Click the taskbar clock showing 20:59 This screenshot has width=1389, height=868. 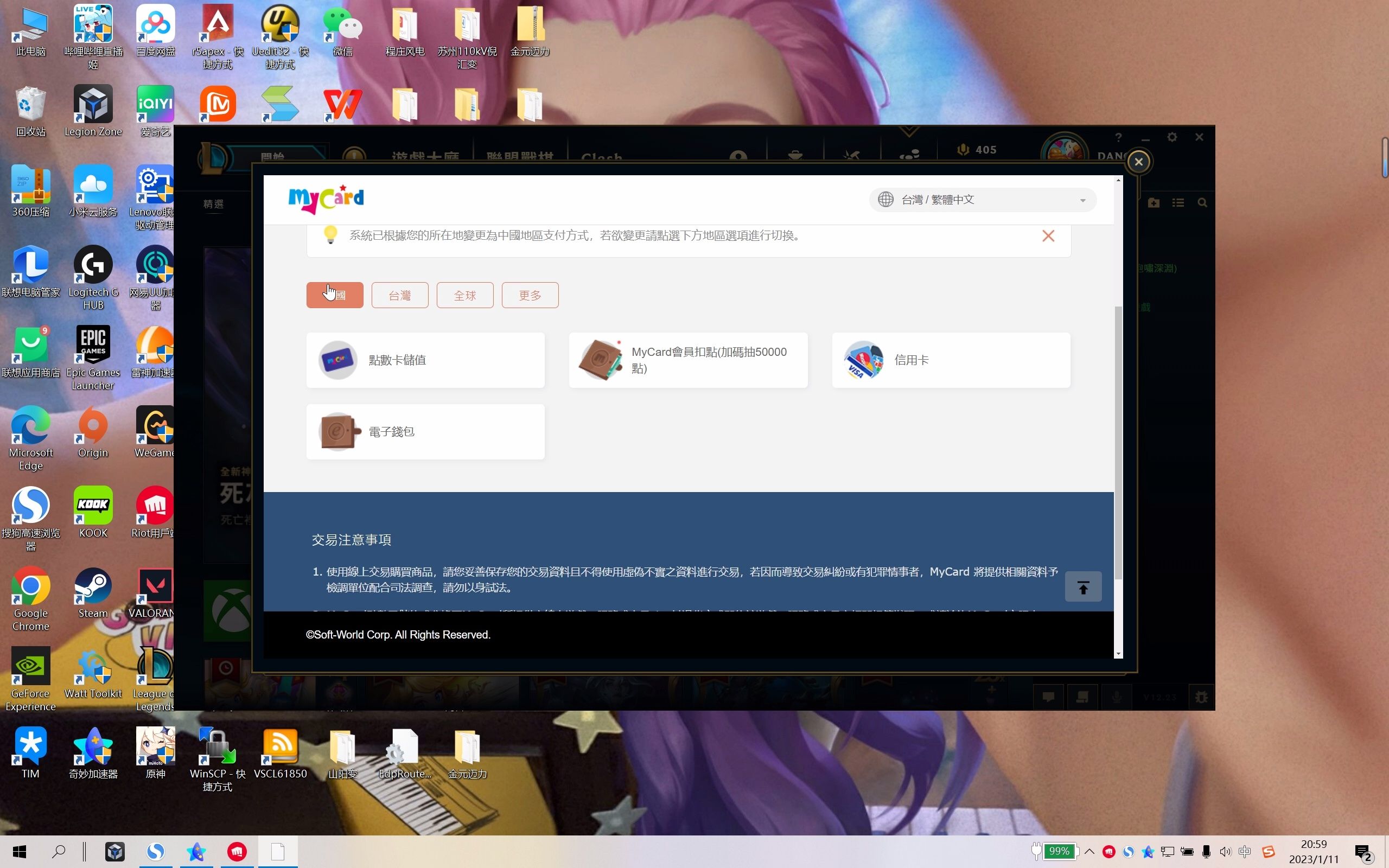pos(1313,852)
